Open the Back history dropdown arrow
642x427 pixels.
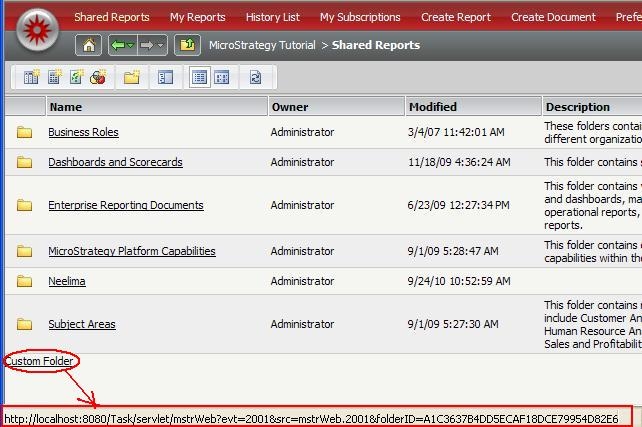[x=131, y=46]
